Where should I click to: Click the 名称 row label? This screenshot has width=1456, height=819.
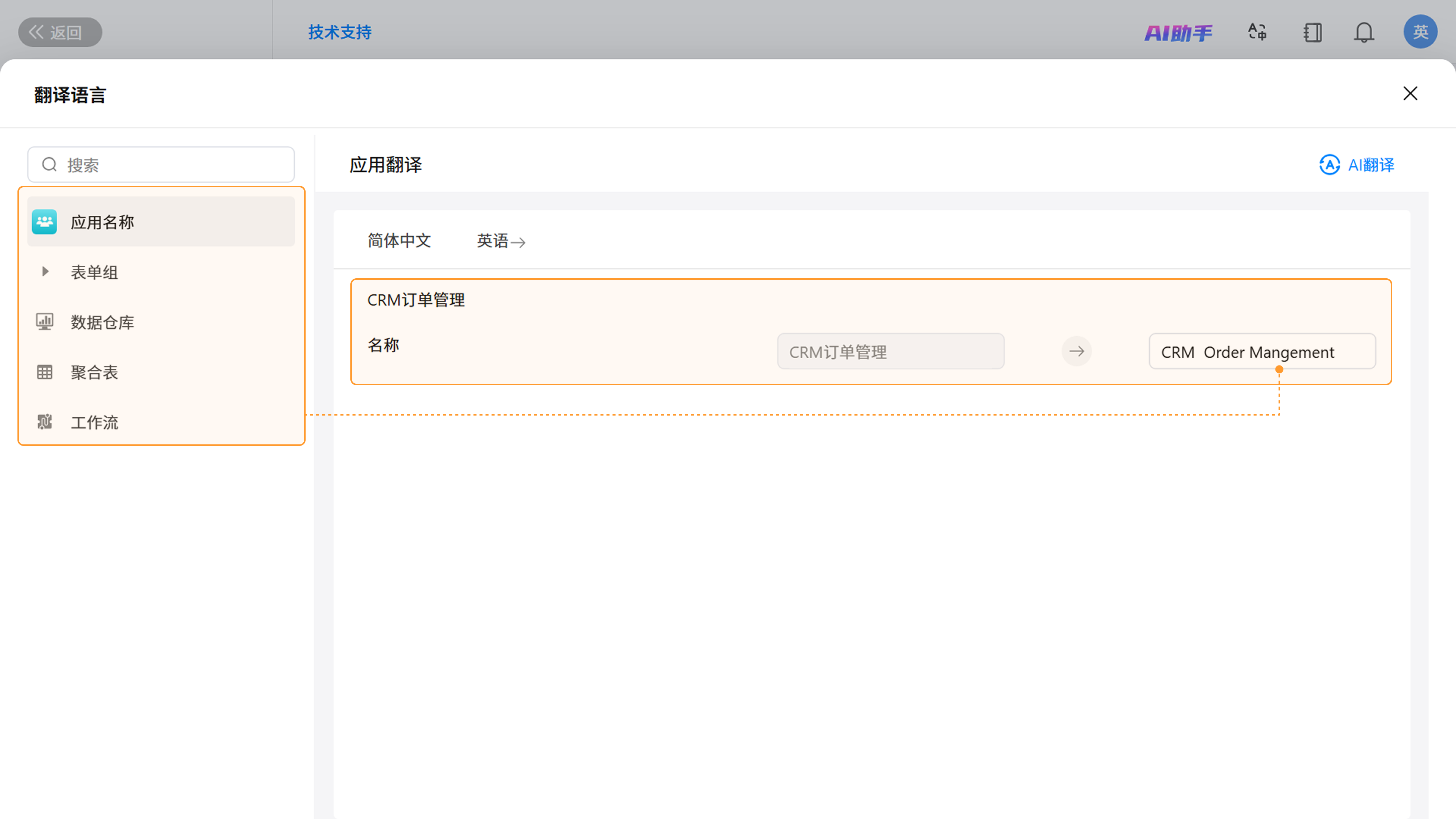click(383, 345)
